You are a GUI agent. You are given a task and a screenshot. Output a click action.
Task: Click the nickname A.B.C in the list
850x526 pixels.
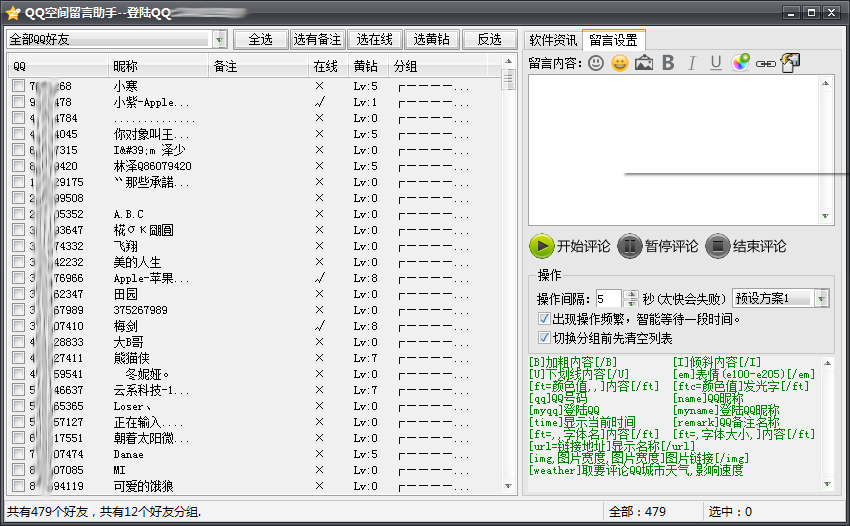(128, 214)
